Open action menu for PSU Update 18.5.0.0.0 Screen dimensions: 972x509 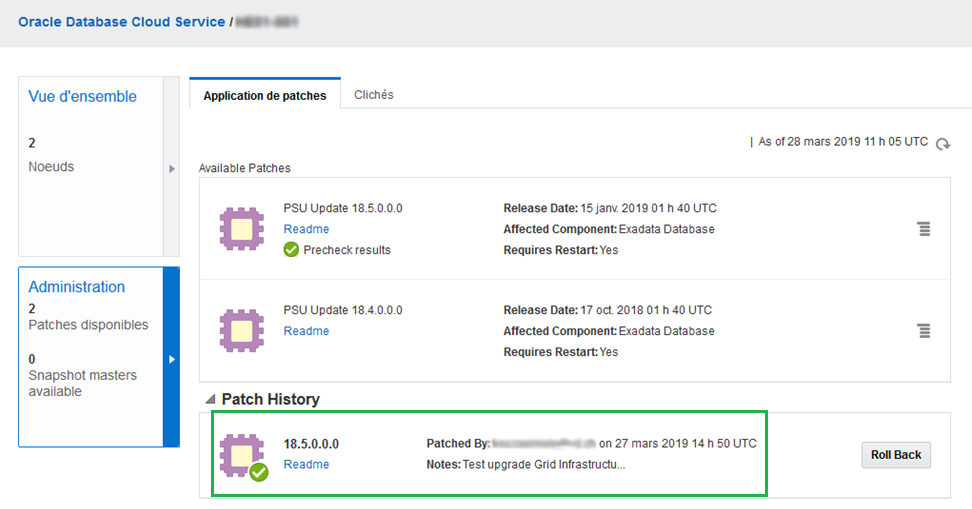tap(924, 230)
